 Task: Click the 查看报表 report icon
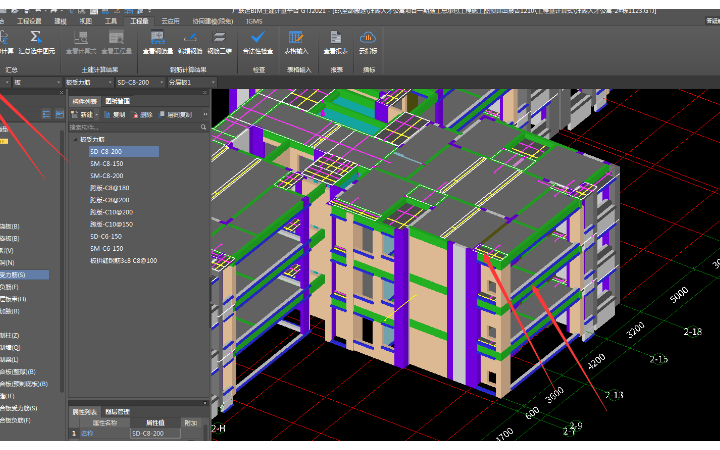click(336, 38)
